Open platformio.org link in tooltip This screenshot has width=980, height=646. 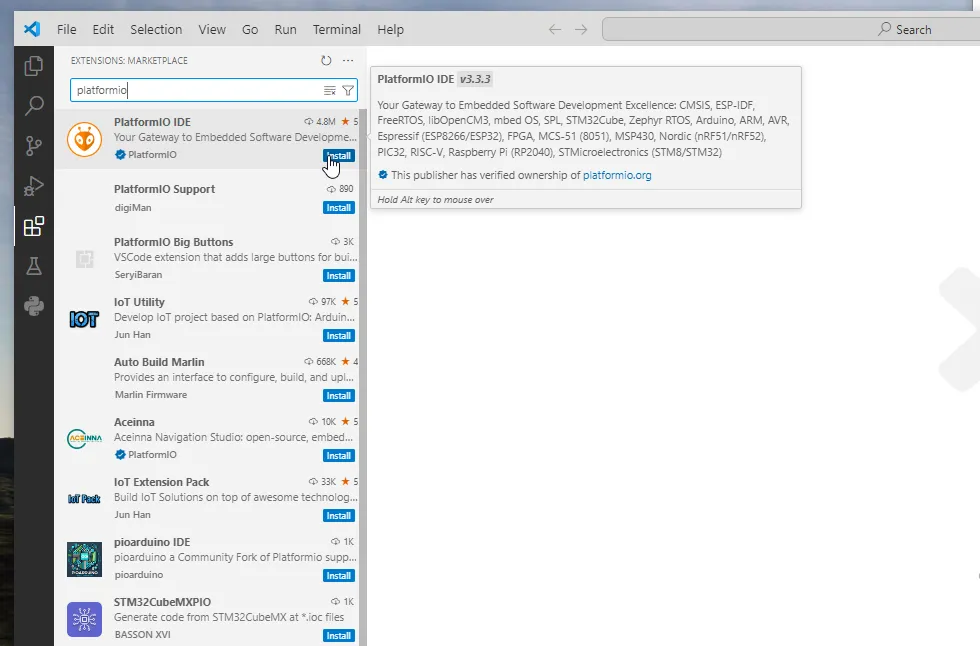point(617,175)
